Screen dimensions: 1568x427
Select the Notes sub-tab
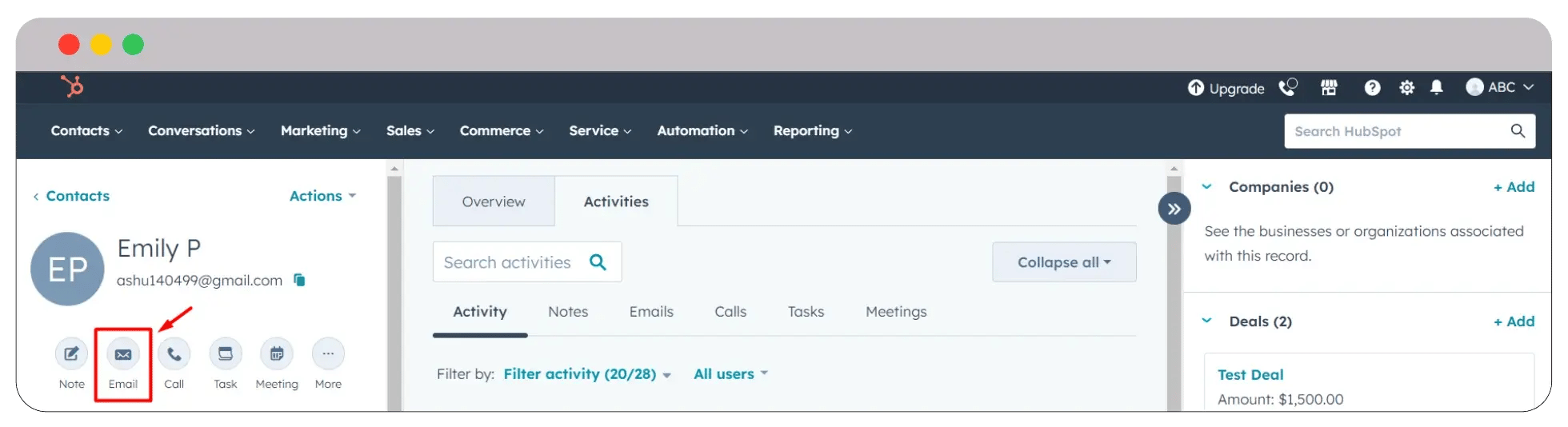(568, 312)
